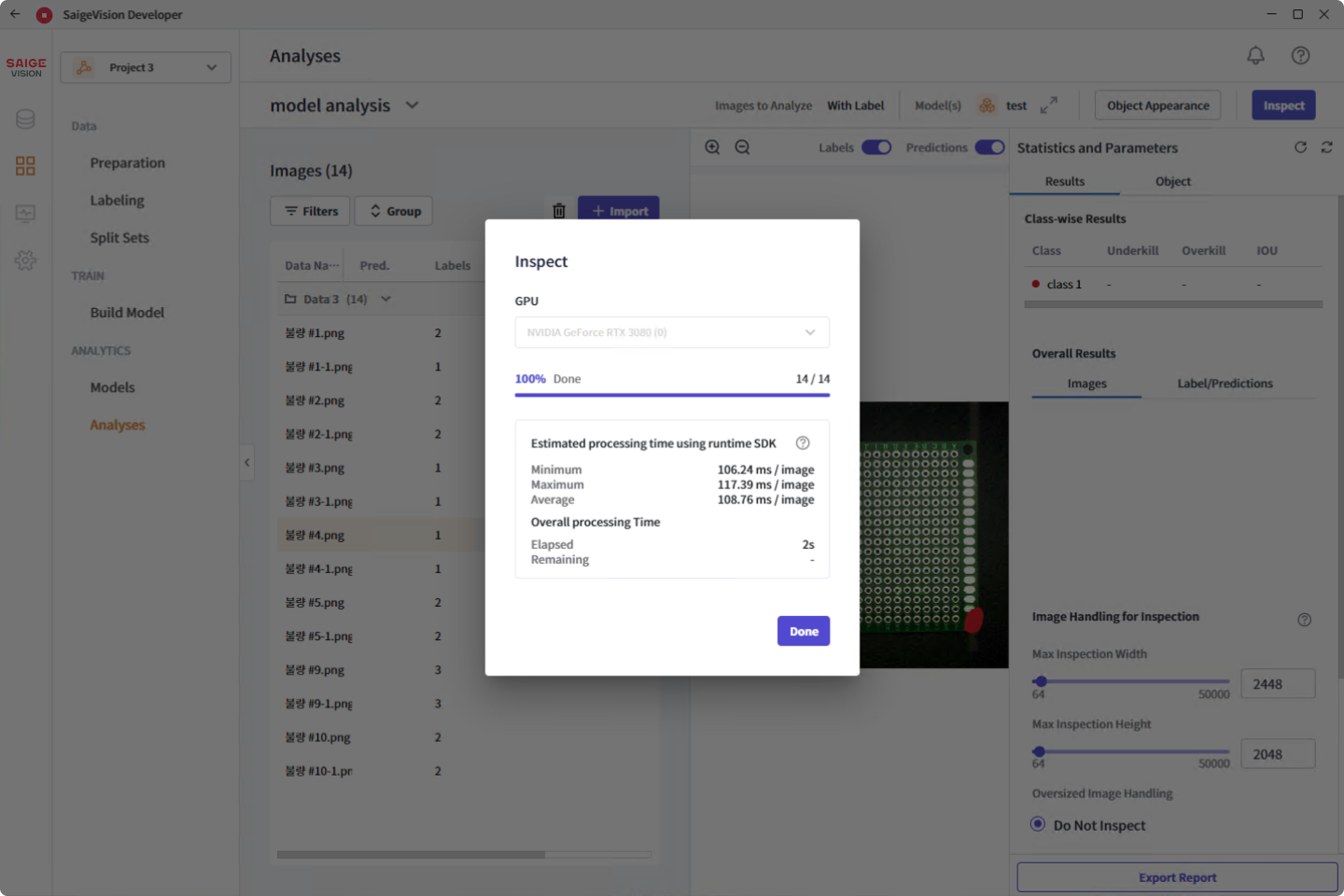Click the Max Inspection Width value field
Viewport: 1344px width, 896px height.
pyautogui.click(x=1278, y=684)
